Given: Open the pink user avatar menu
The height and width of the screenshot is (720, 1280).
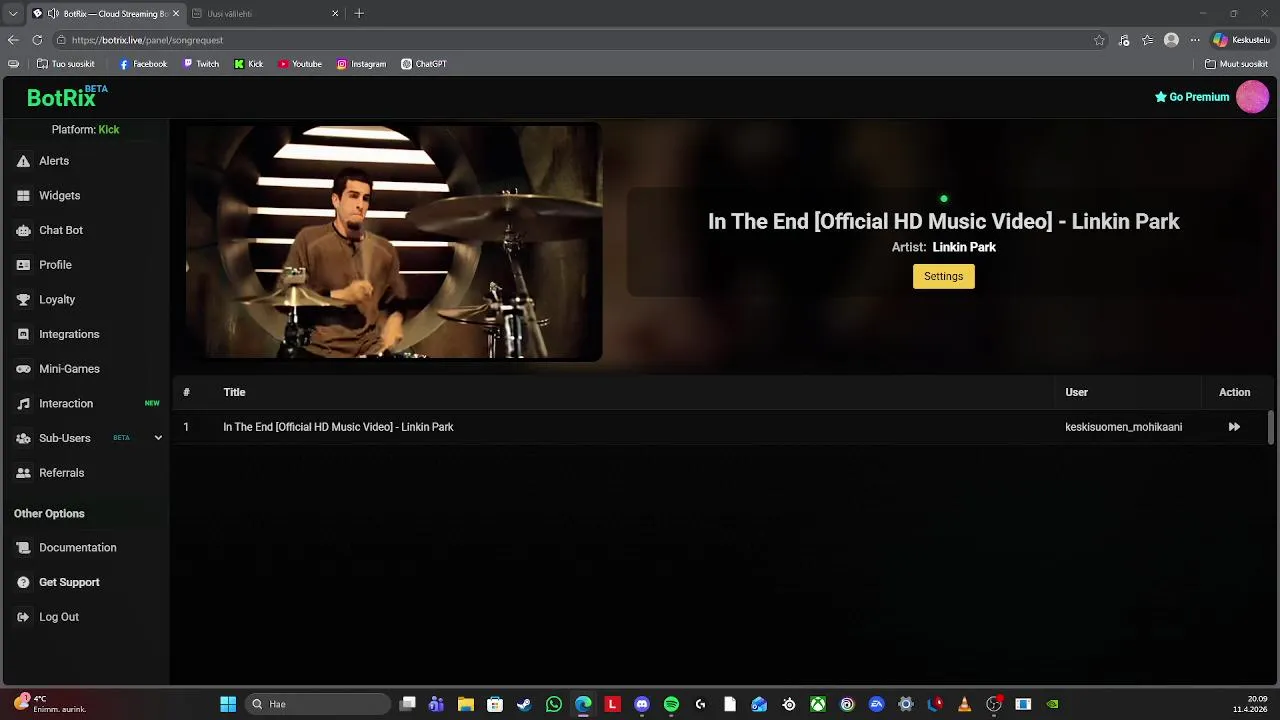Looking at the screenshot, I should click(x=1252, y=97).
